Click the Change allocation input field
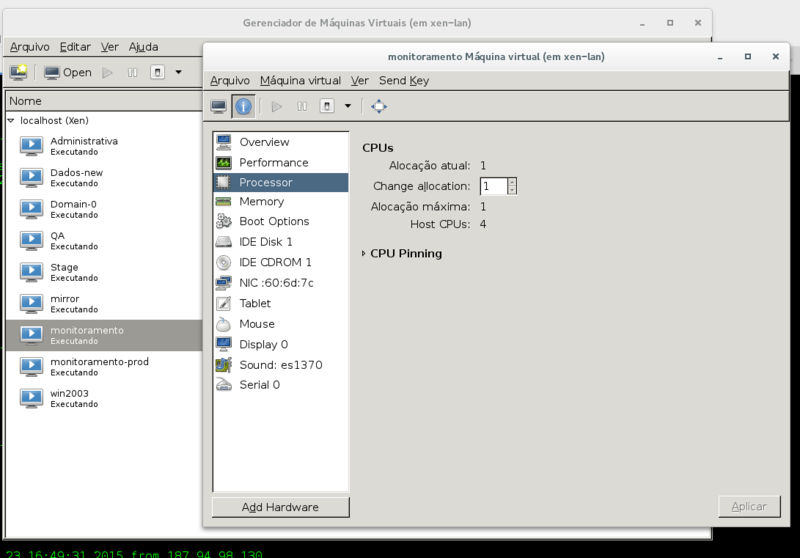The width and height of the screenshot is (800, 558). [x=494, y=186]
